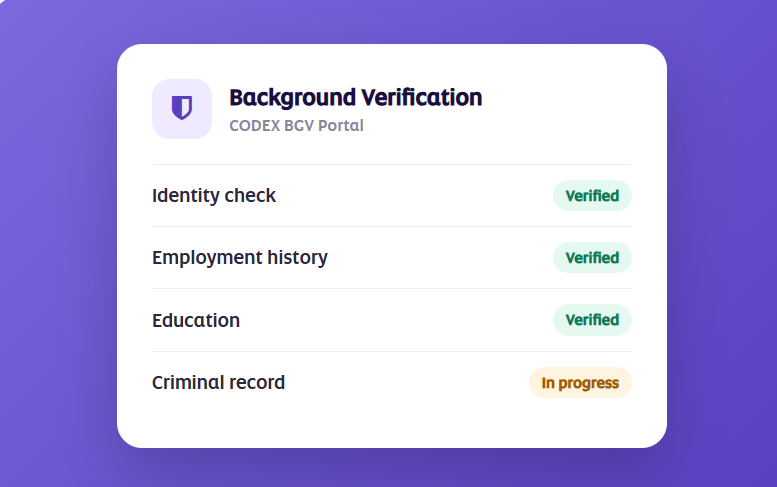The image size is (777, 487).
Task: Click the Identity check Verified badge
Action: [x=592, y=196]
